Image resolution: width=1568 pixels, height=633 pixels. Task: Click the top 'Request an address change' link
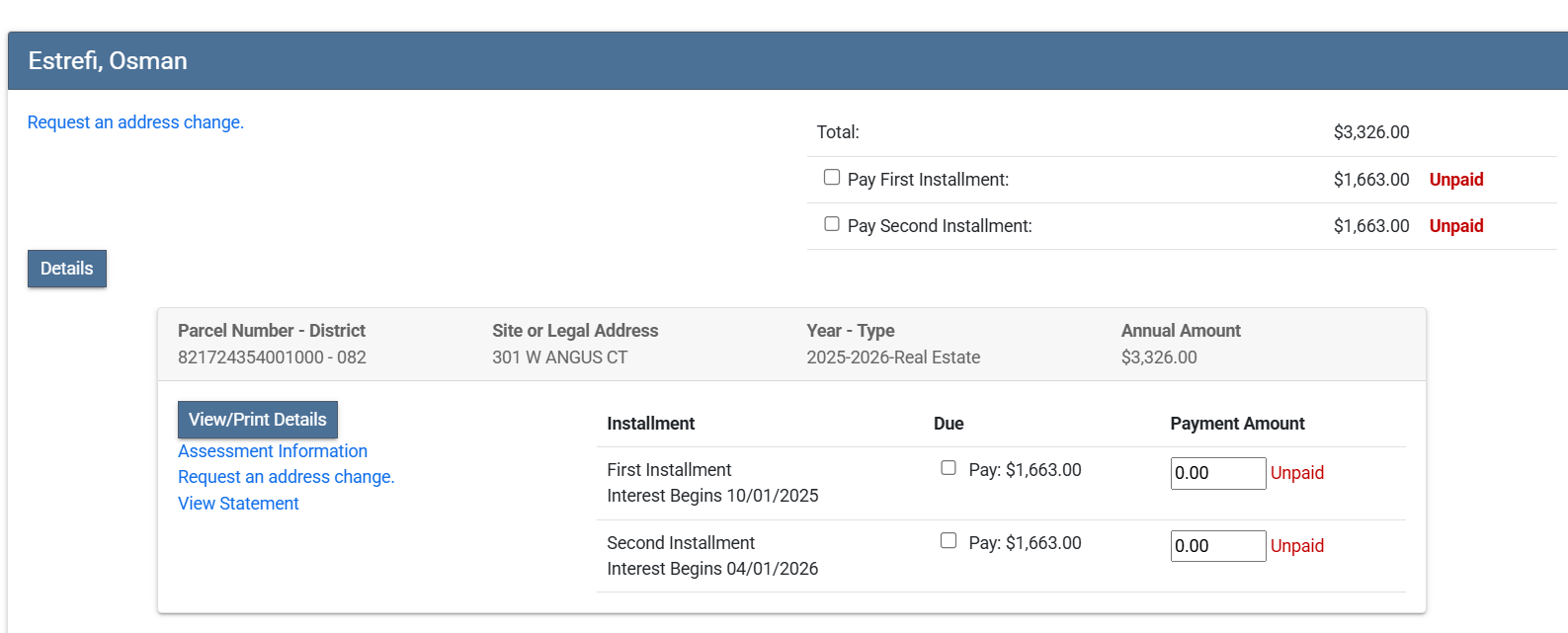[x=135, y=122]
